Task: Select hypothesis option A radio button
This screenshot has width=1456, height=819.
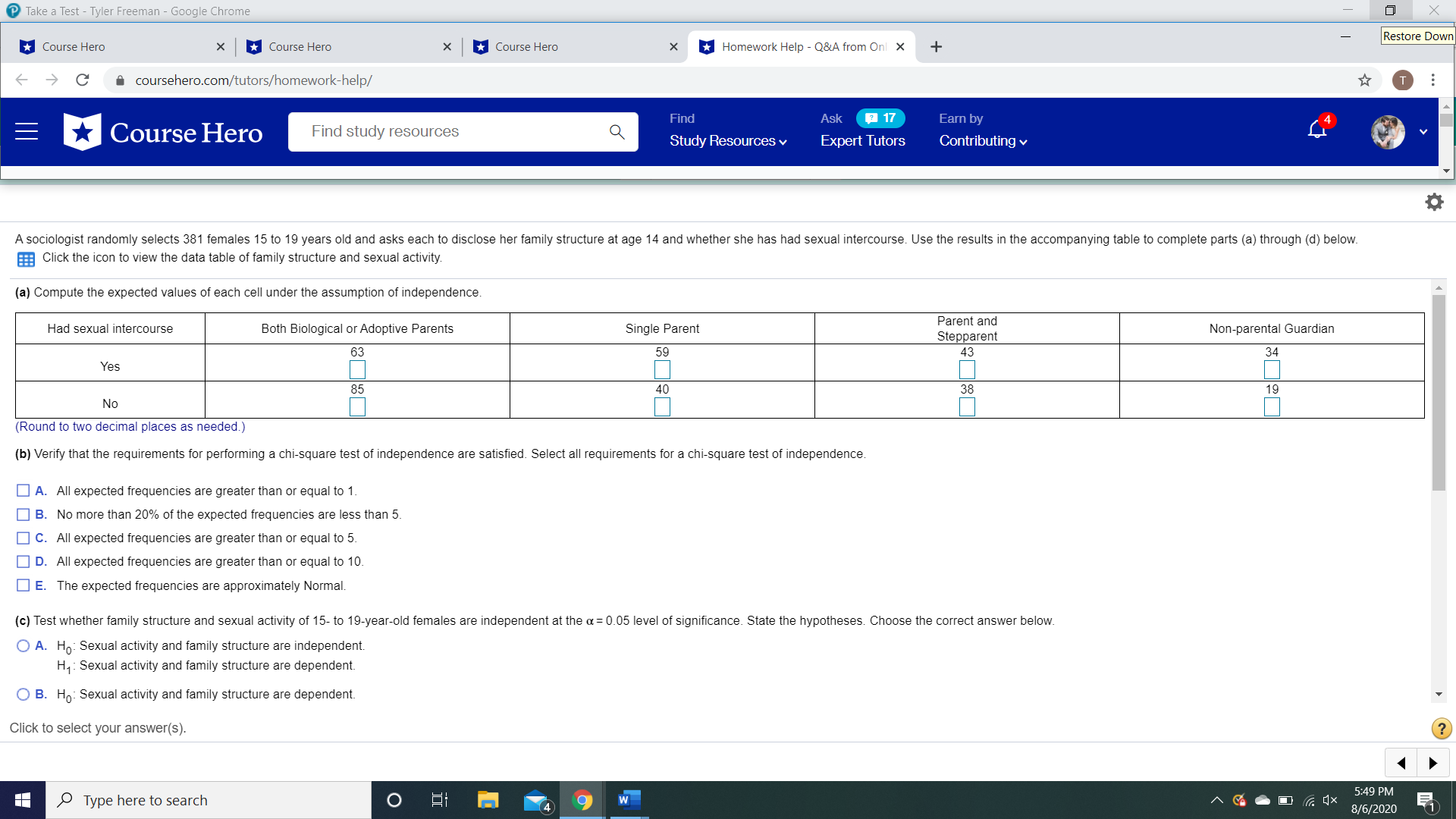Action: tap(24, 645)
